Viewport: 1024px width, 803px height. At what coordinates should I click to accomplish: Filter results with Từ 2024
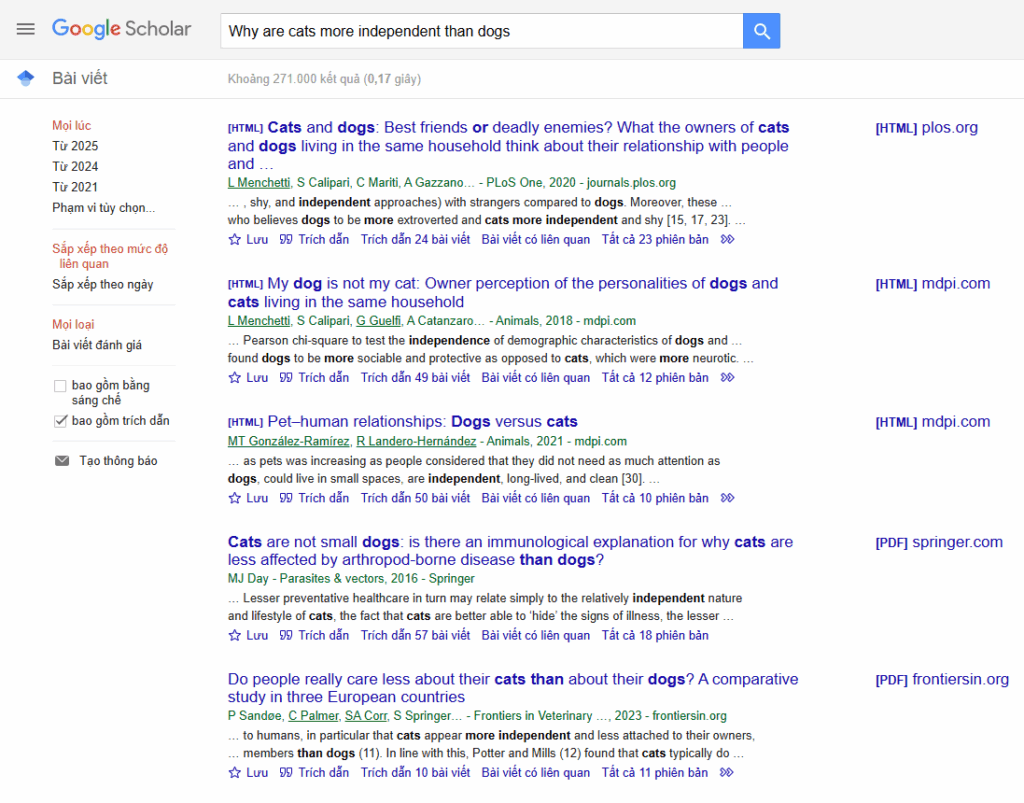(75, 167)
